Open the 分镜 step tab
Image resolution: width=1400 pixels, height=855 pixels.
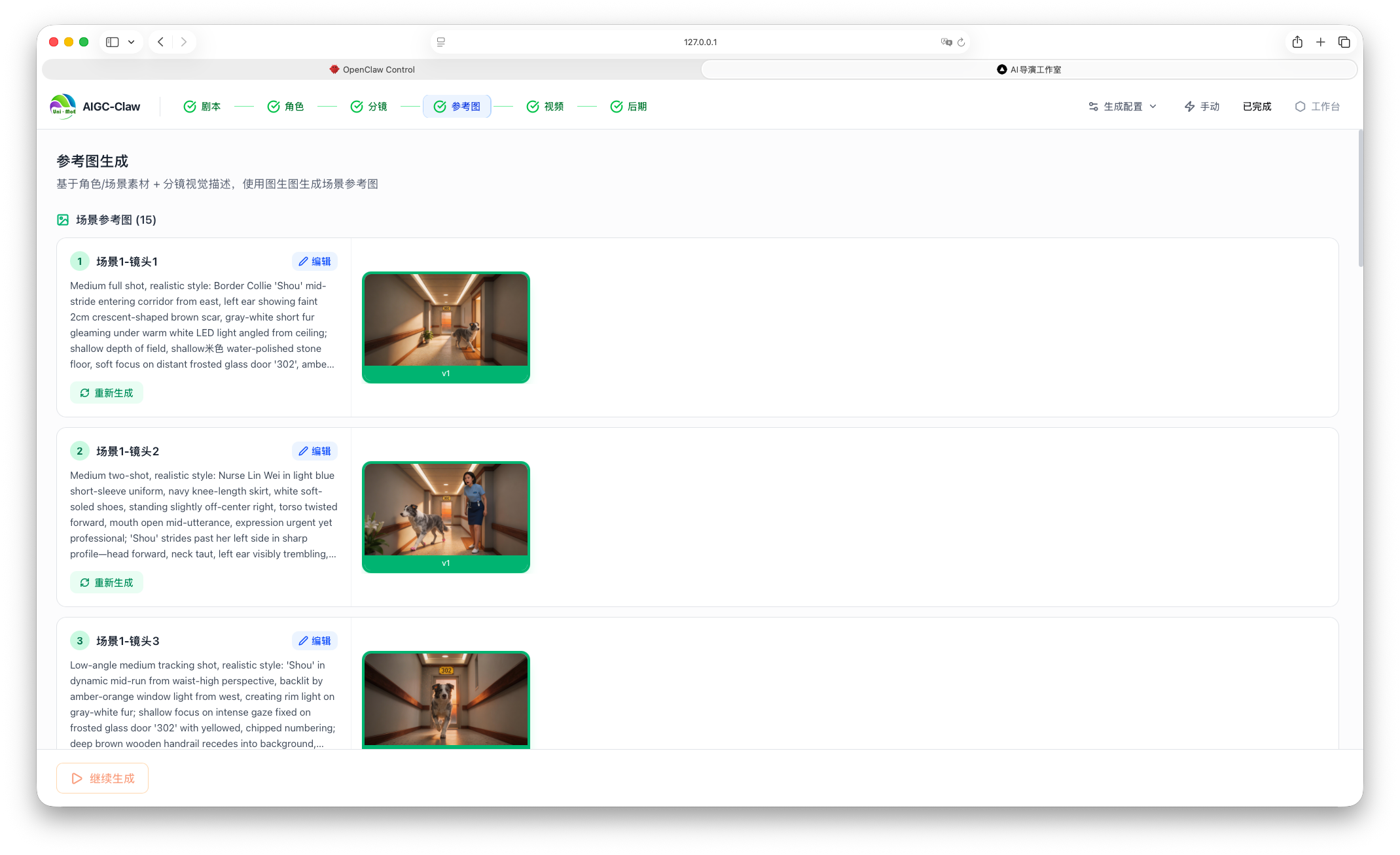(x=369, y=107)
